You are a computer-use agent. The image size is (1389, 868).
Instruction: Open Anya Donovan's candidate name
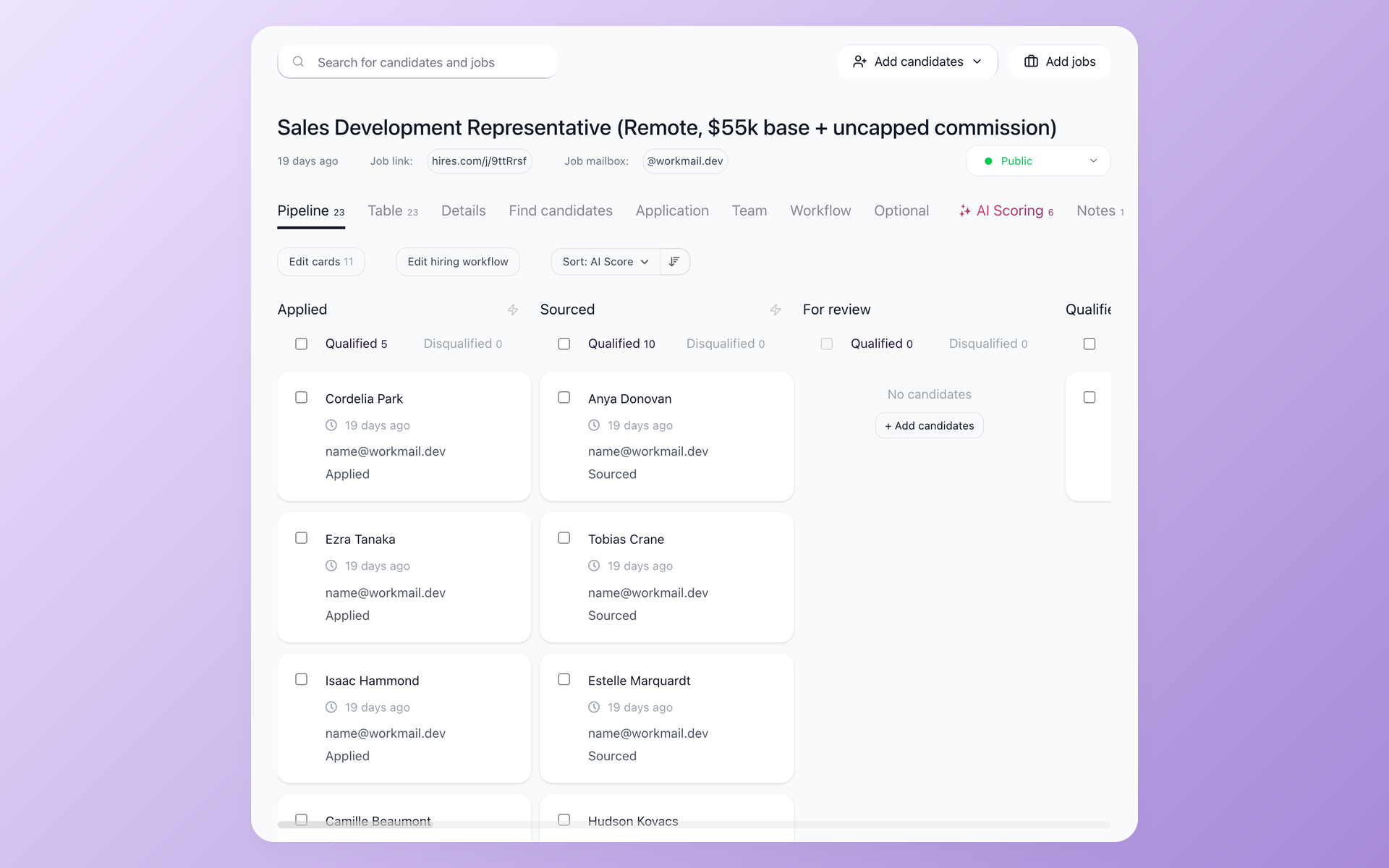(x=629, y=399)
